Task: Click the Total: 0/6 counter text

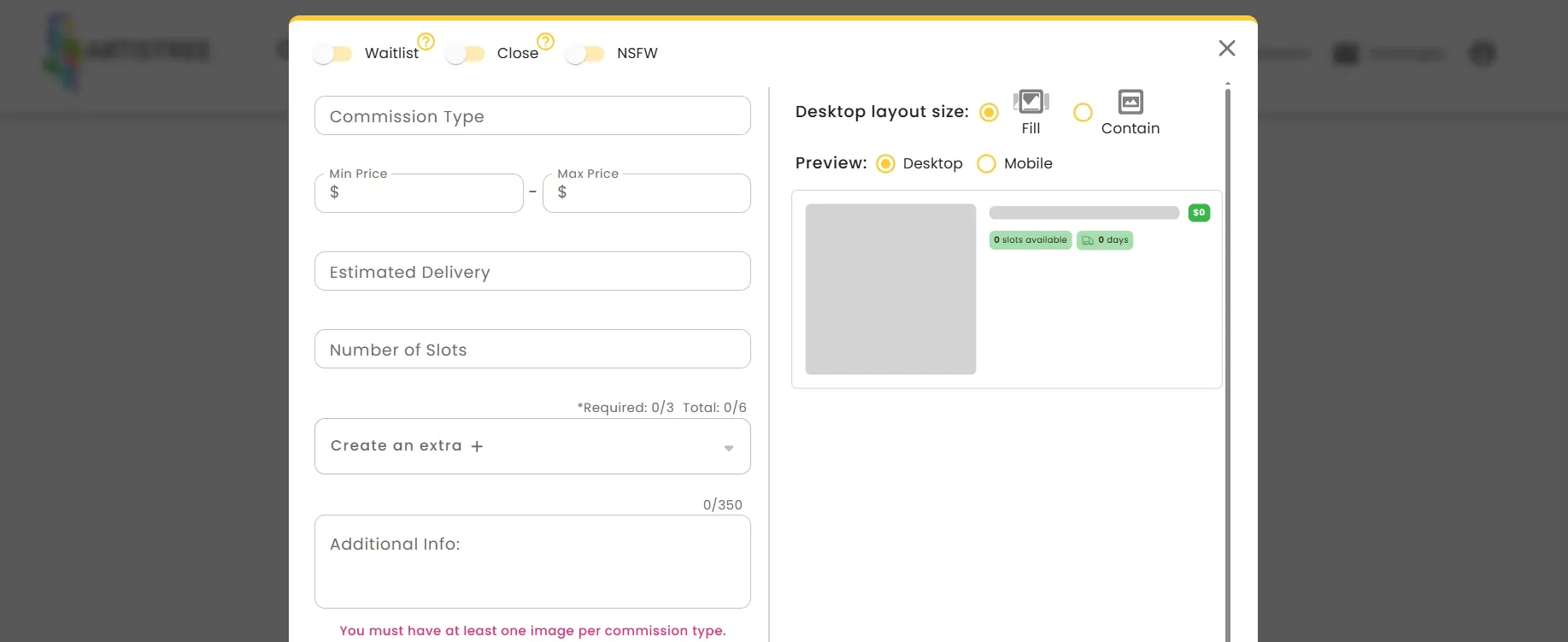Action: coord(714,408)
